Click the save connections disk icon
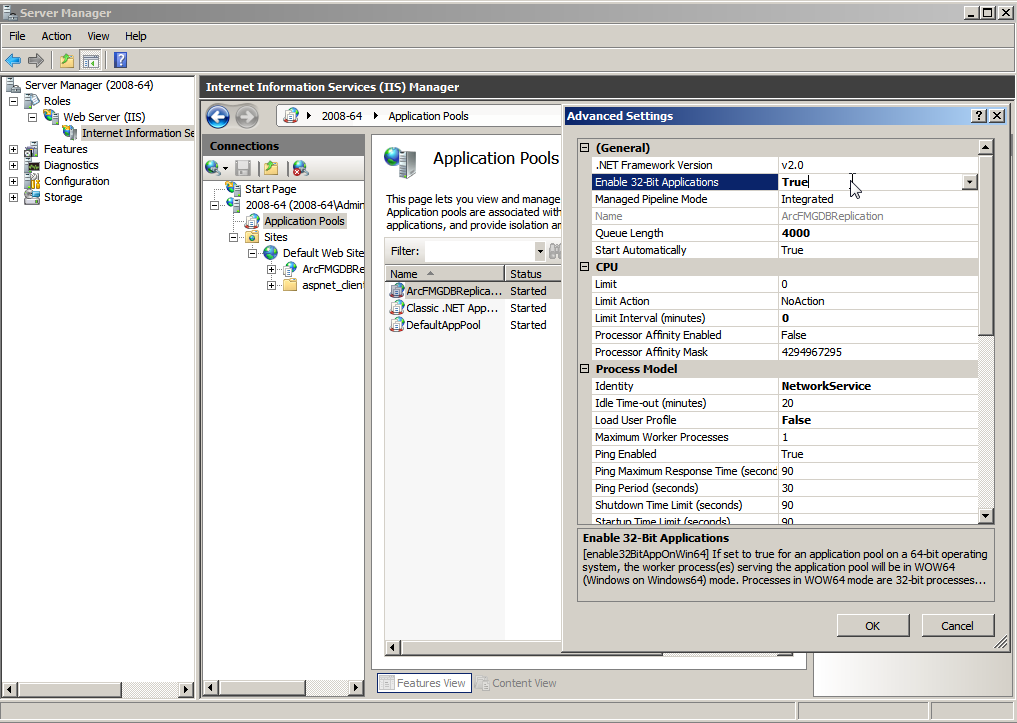The width and height of the screenshot is (1017, 723). pos(243,167)
